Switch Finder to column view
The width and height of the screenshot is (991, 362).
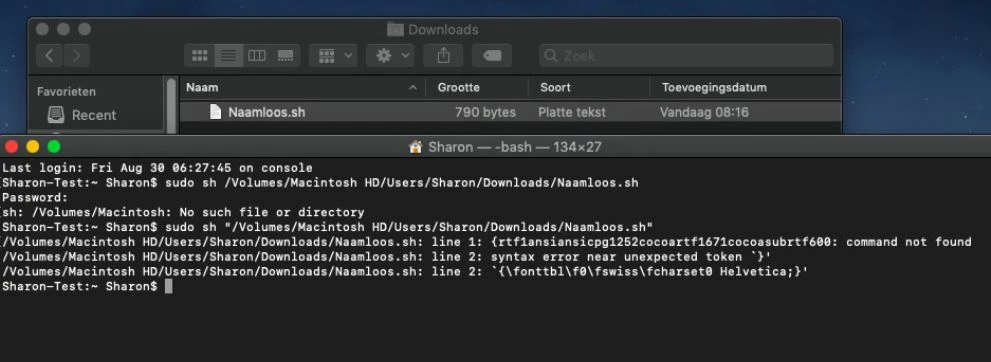257,56
